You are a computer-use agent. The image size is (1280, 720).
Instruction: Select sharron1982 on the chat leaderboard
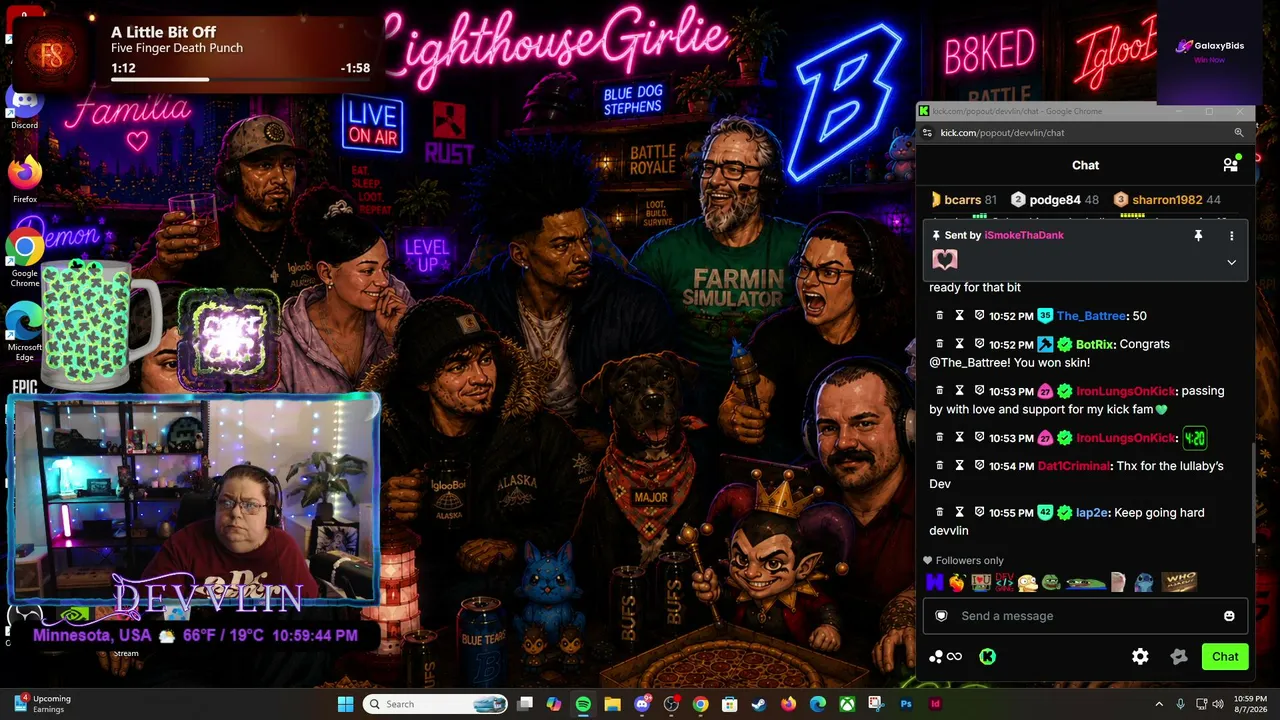pos(1167,200)
